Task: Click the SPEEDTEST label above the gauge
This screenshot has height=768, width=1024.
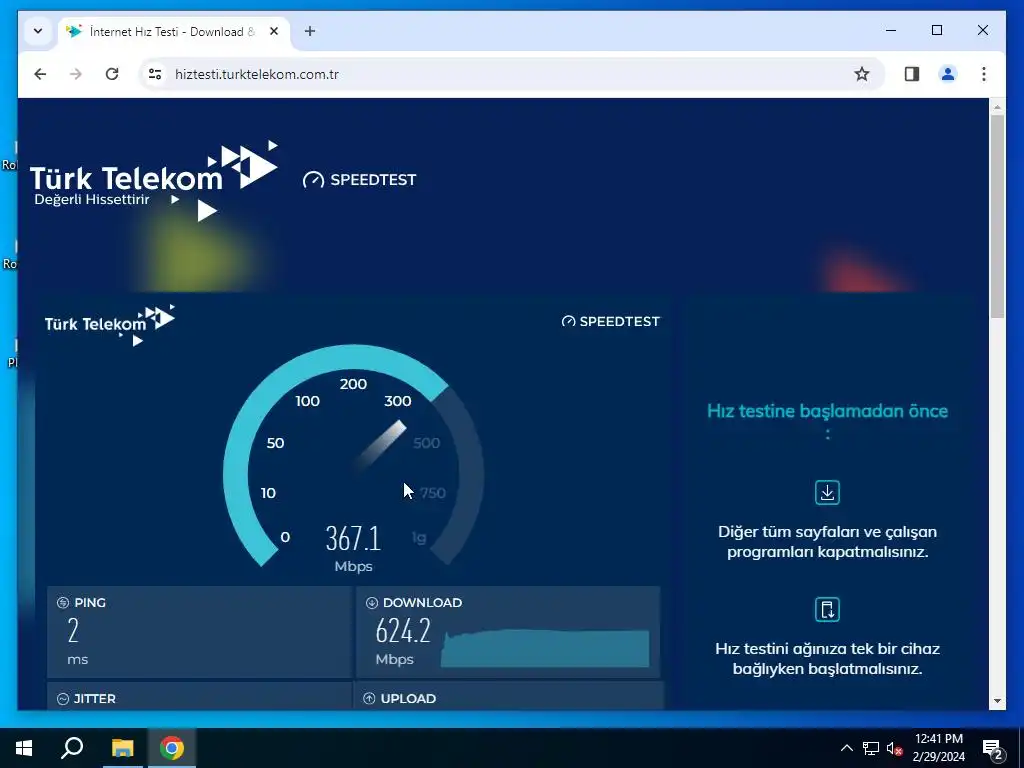Action: pos(611,321)
